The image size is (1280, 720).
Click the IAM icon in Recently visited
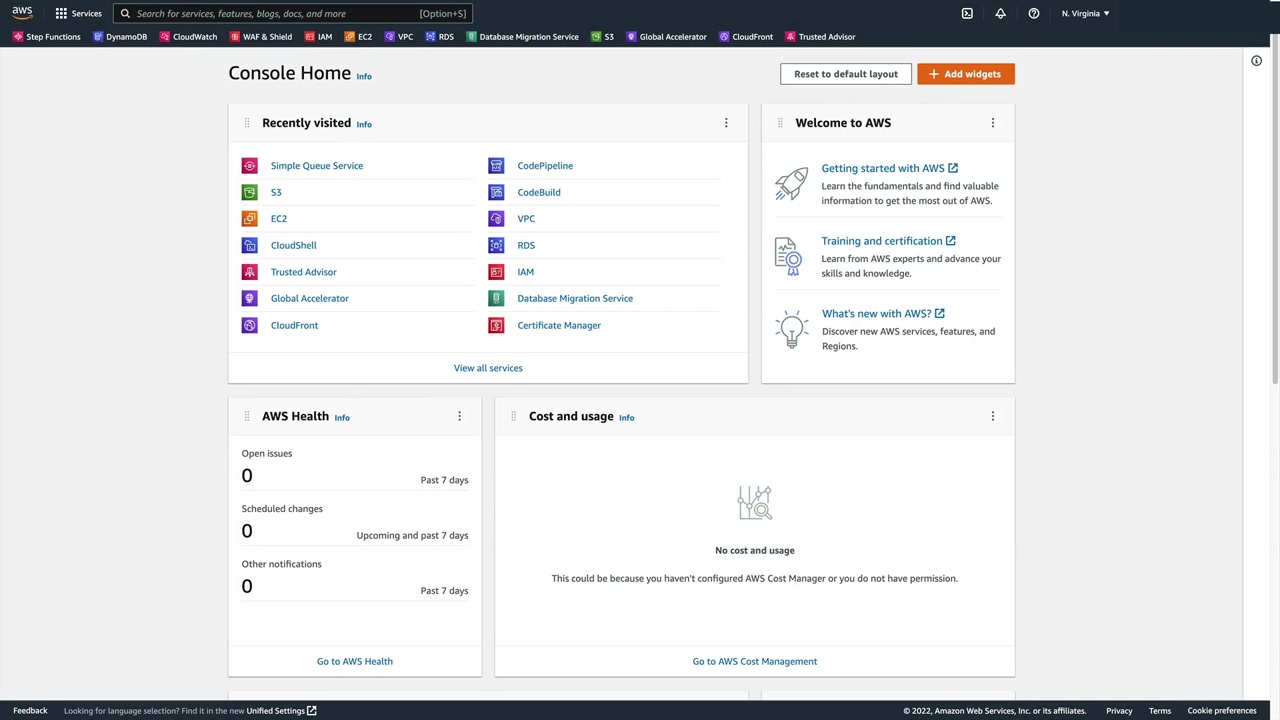(x=496, y=272)
